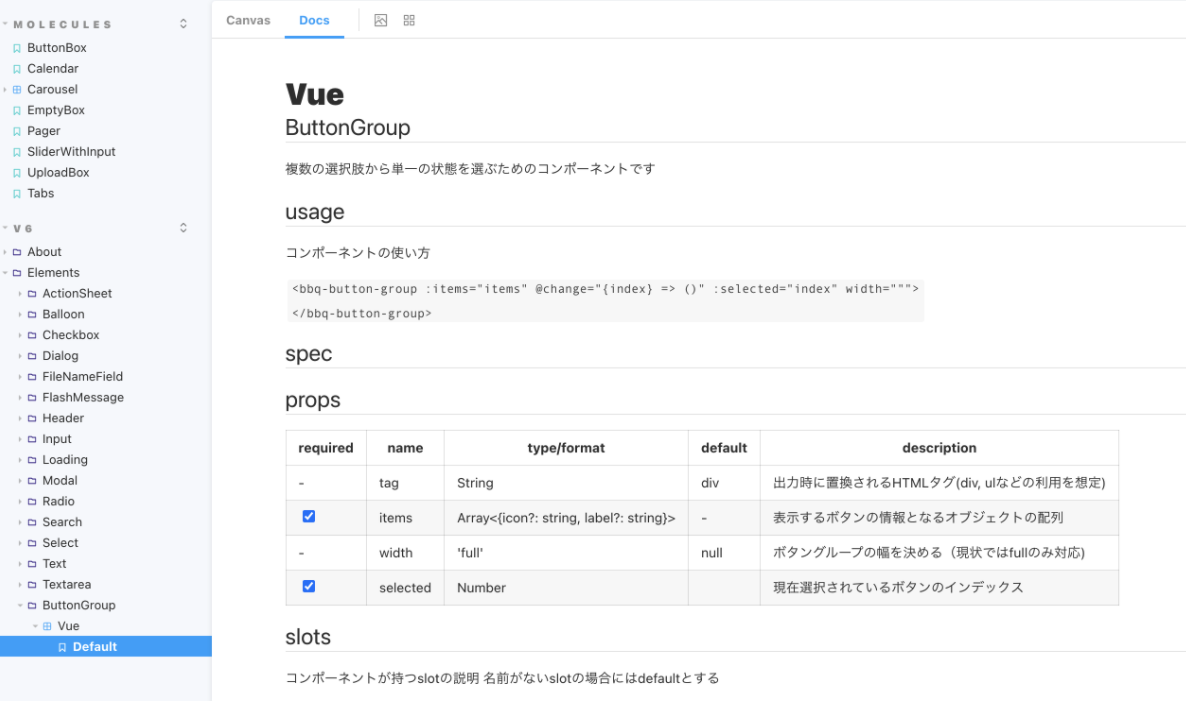This screenshot has height=701, width=1186.
Task: Click the Vue component icon under ButtonGroup
Action: 48,625
